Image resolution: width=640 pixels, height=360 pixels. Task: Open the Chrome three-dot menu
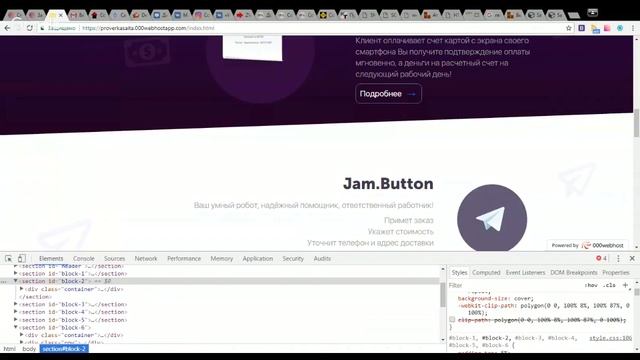tap(633, 28)
